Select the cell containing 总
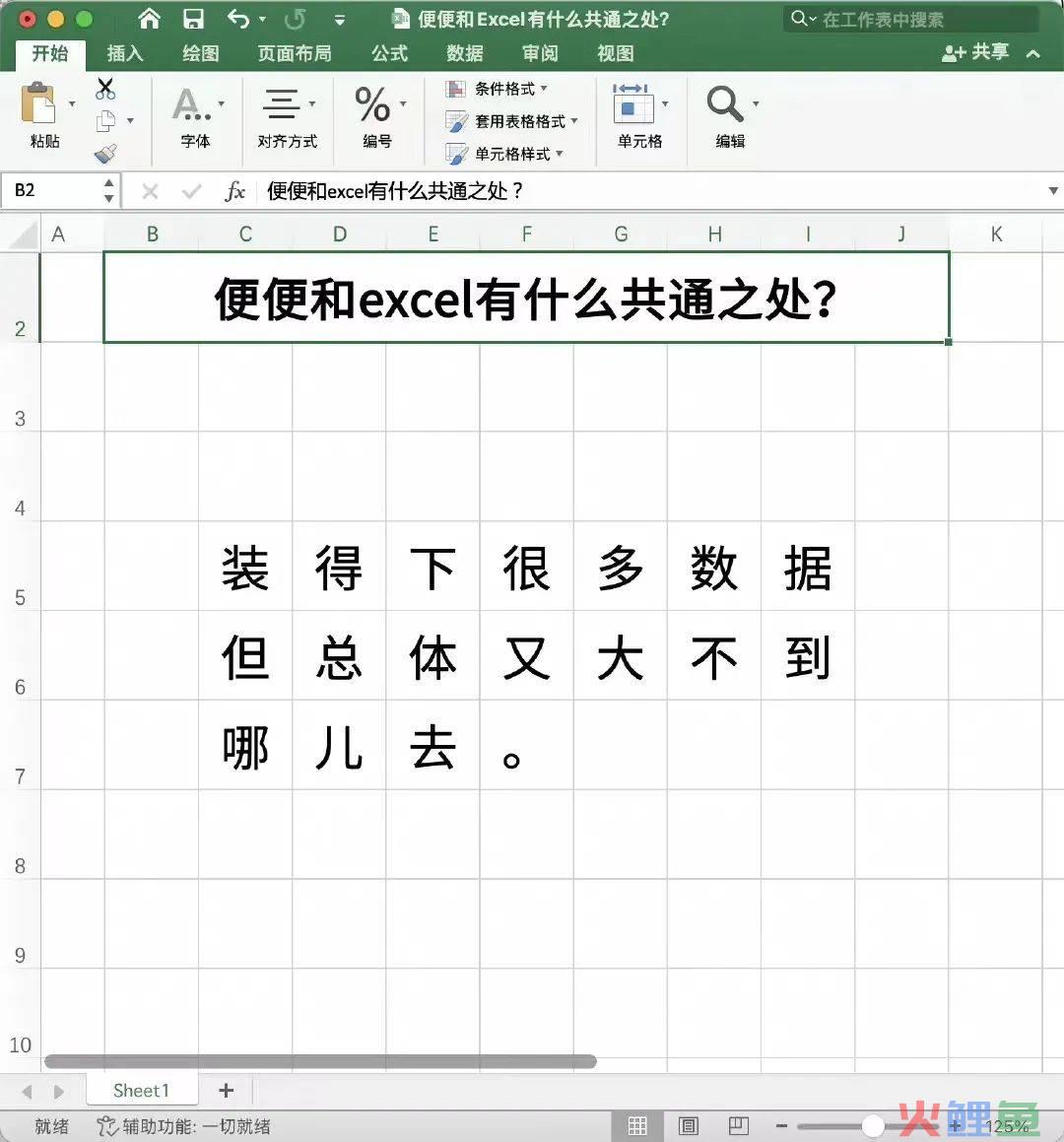Screen dimensions: 1064x1142 pyautogui.click(x=339, y=656)
